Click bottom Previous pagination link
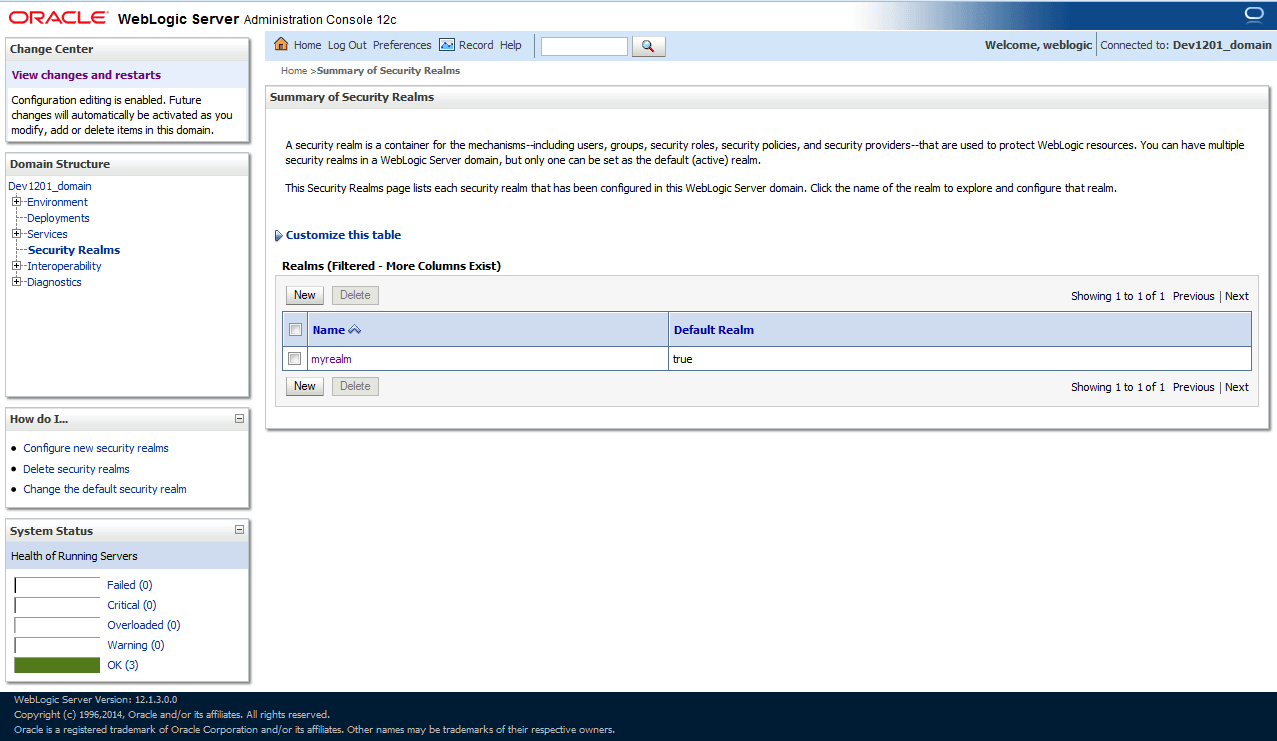This screenshot has width=1277, height=741. pyautogui.click(x=1194, y=387)
